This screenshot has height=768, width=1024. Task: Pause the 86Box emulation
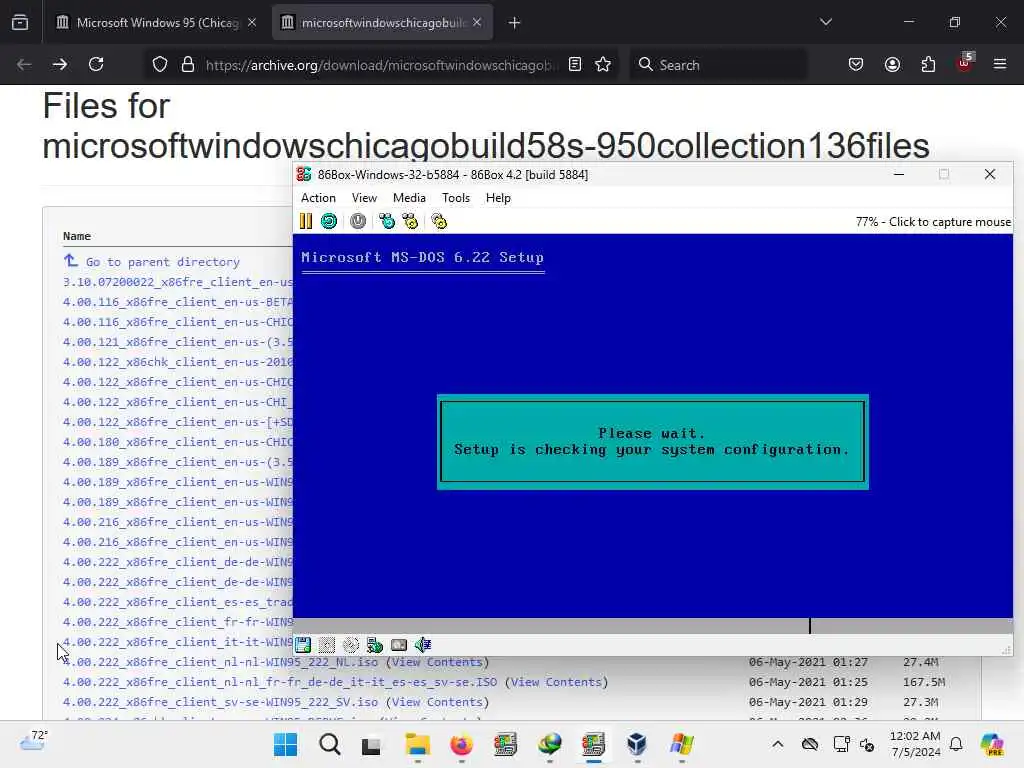point(306,221)
